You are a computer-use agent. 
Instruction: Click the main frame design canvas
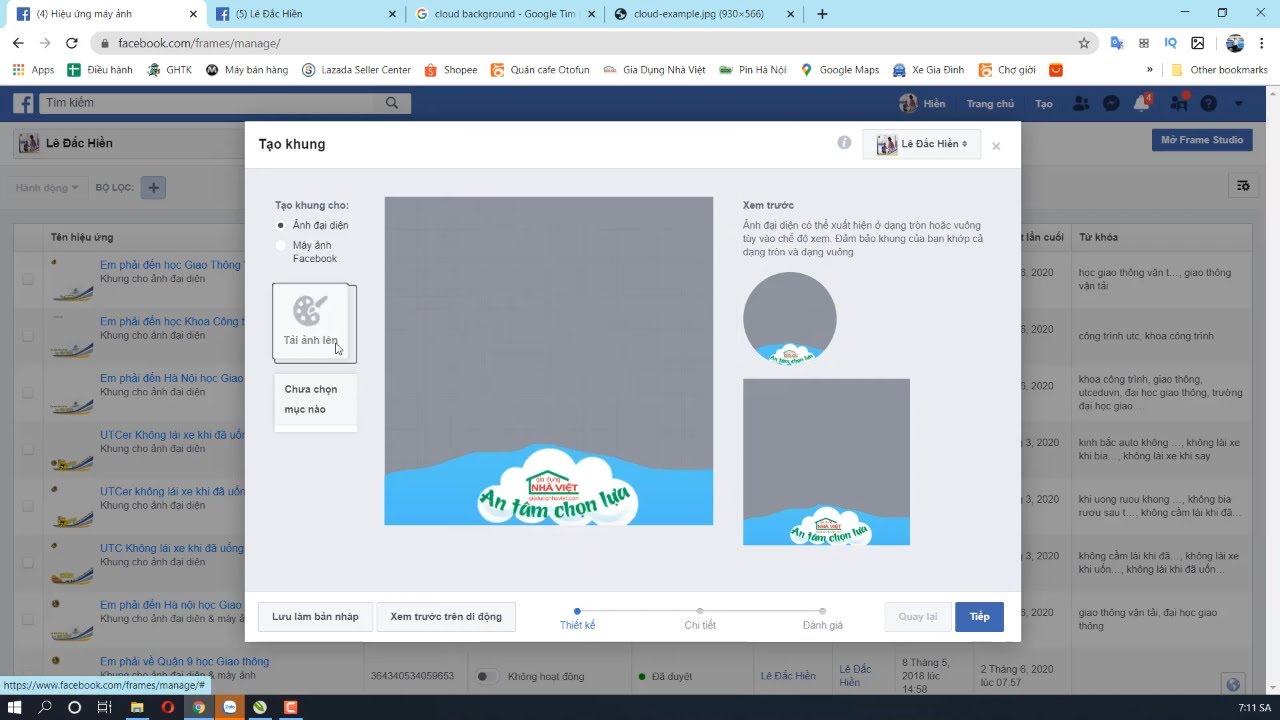coord(549,361)
